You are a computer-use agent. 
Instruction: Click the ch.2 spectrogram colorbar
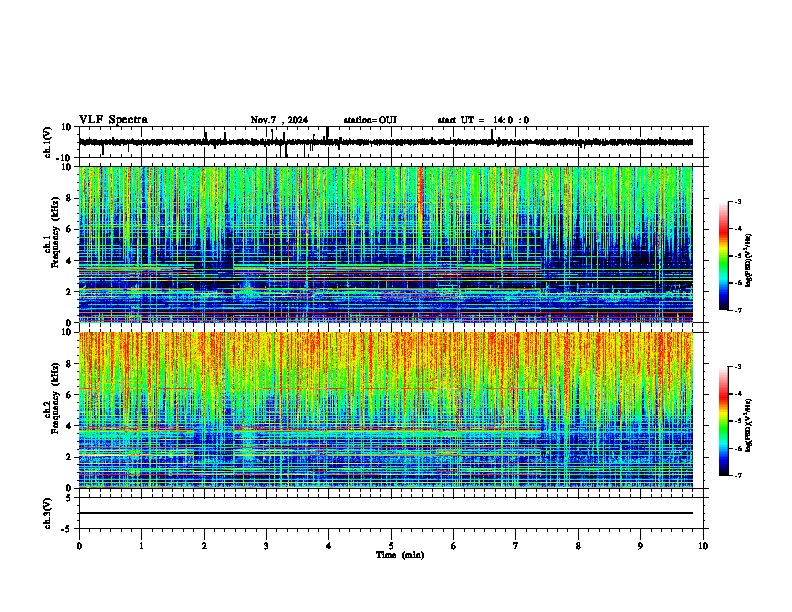(723, 421)
